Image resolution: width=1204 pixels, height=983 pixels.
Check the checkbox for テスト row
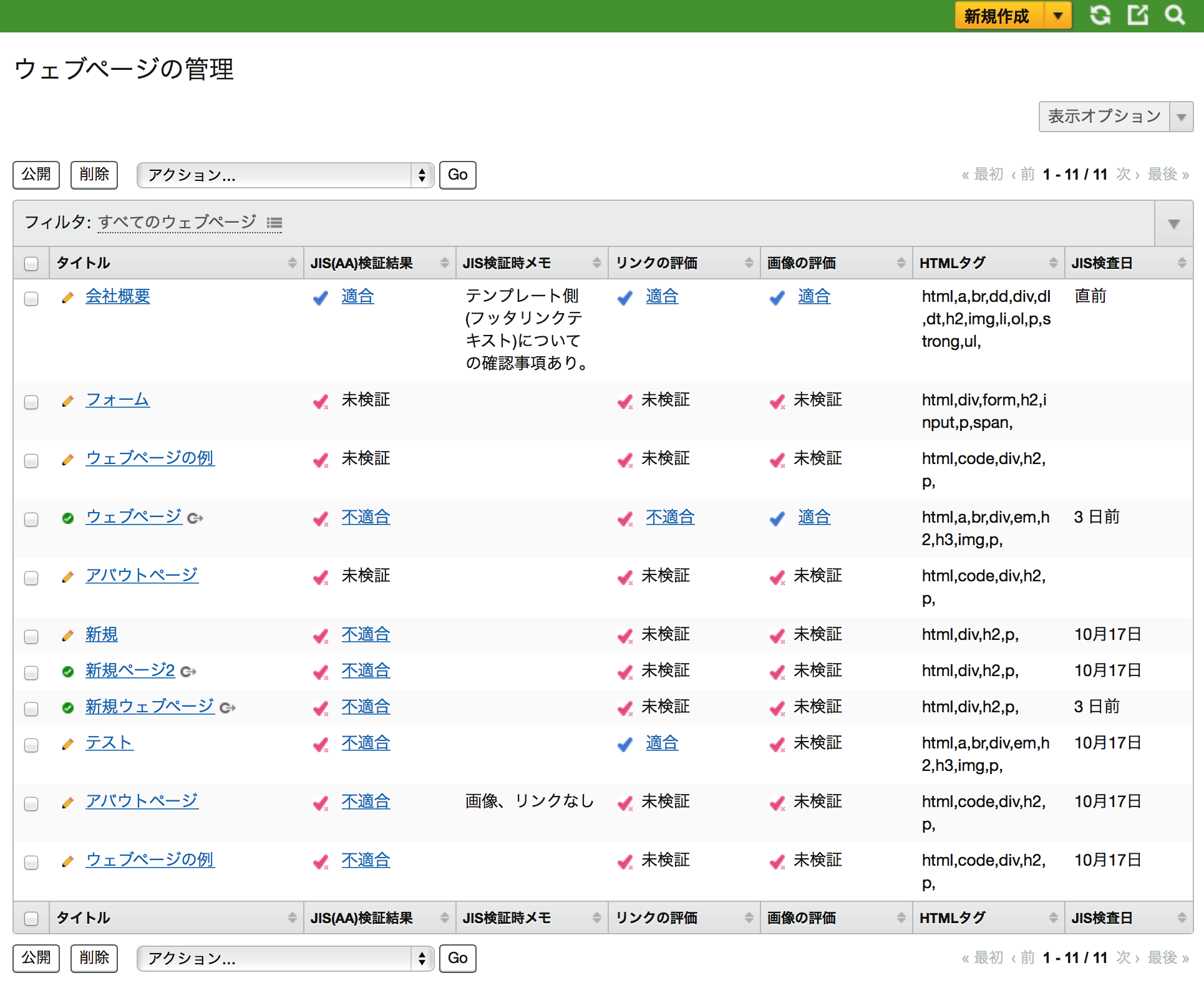(31, 745)
